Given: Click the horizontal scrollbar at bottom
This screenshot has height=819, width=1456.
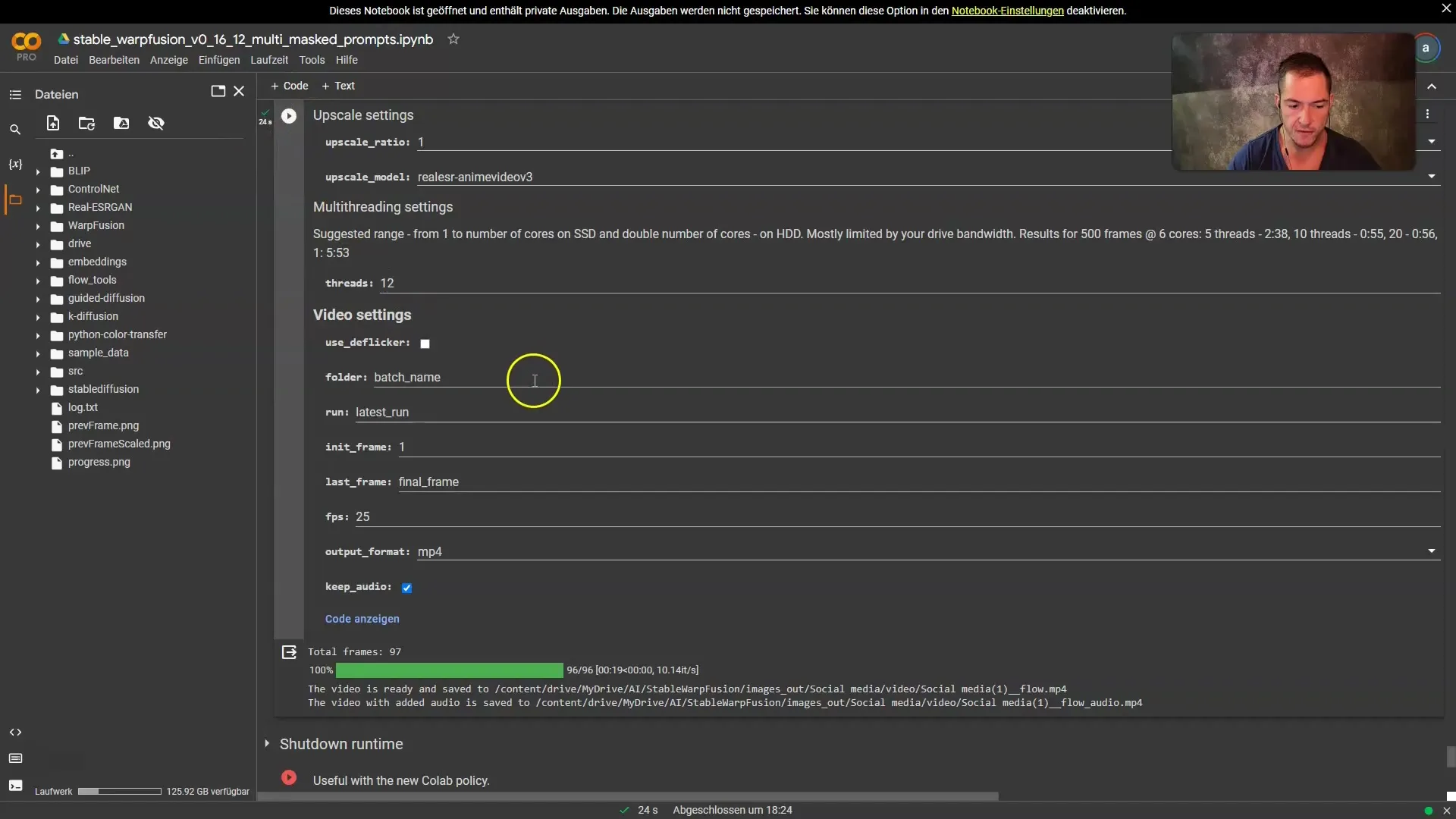Looking at the screenshot, I should (x=628, y=796).
